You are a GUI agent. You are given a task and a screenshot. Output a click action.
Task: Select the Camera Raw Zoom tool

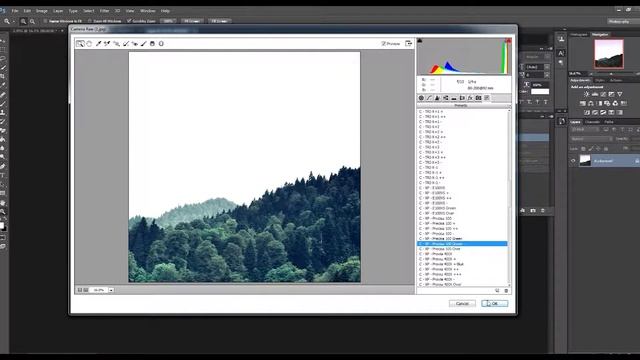click(x=80, y=44)
